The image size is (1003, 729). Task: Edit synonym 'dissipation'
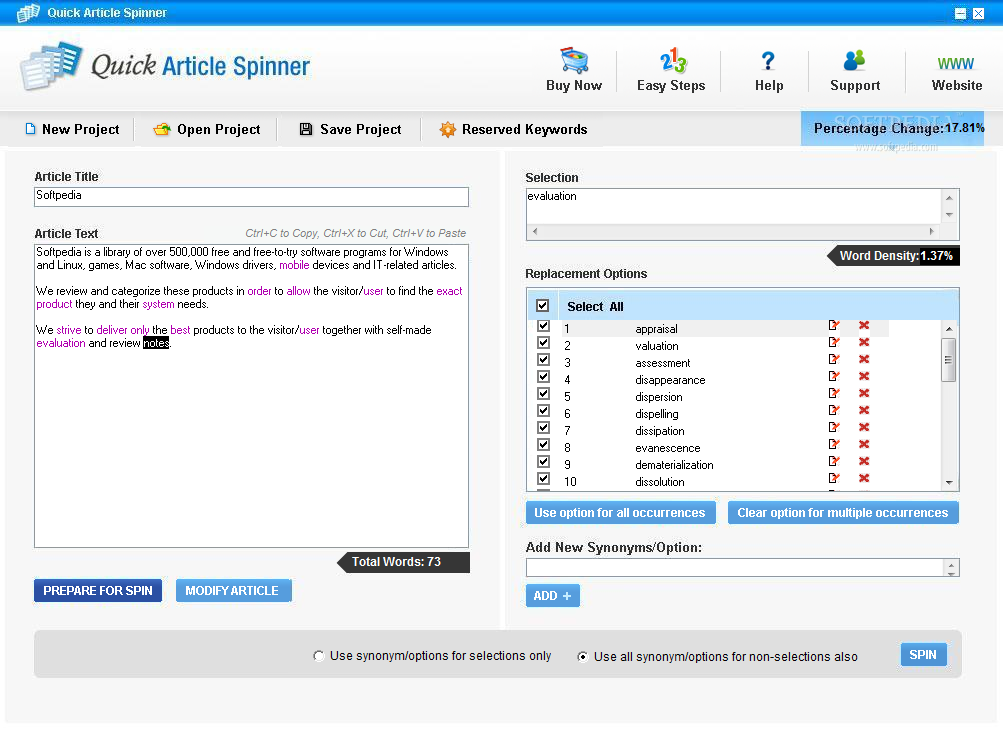(x=833, y=427)
